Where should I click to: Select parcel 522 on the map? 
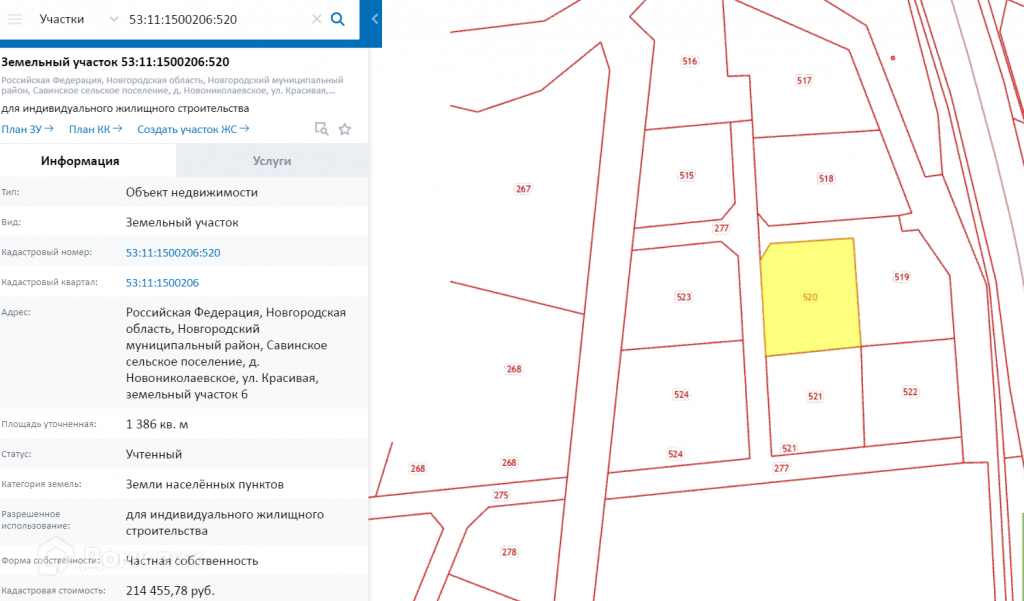coord(910,392)
